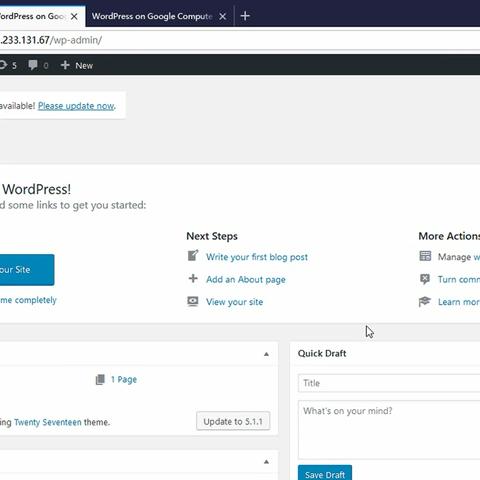Click the widgets layout icon under More Actions
480x480 pixels.
[425, 256]
